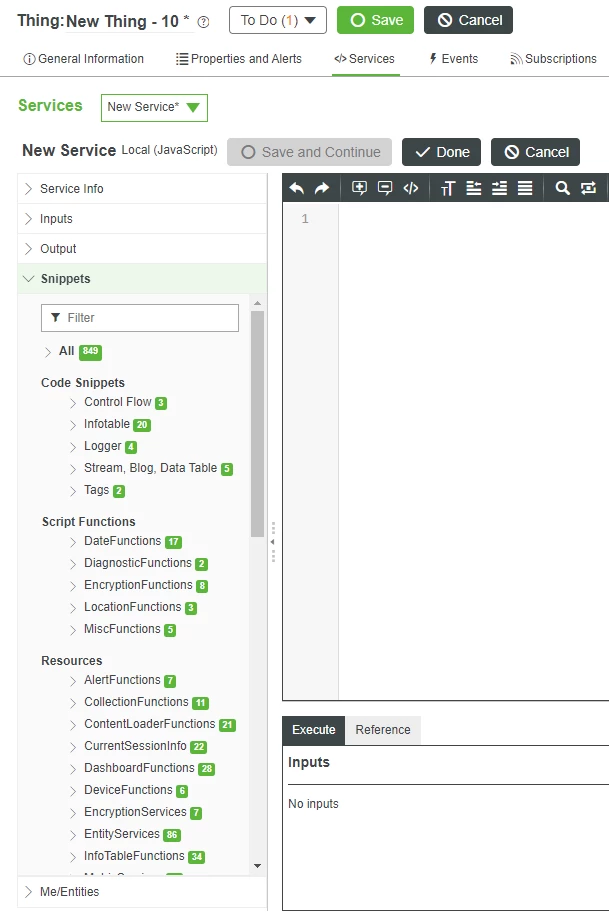The image size is (609, 917).
Task: Click the top Cancel button beside Save
Action: (x=469, y=20)
